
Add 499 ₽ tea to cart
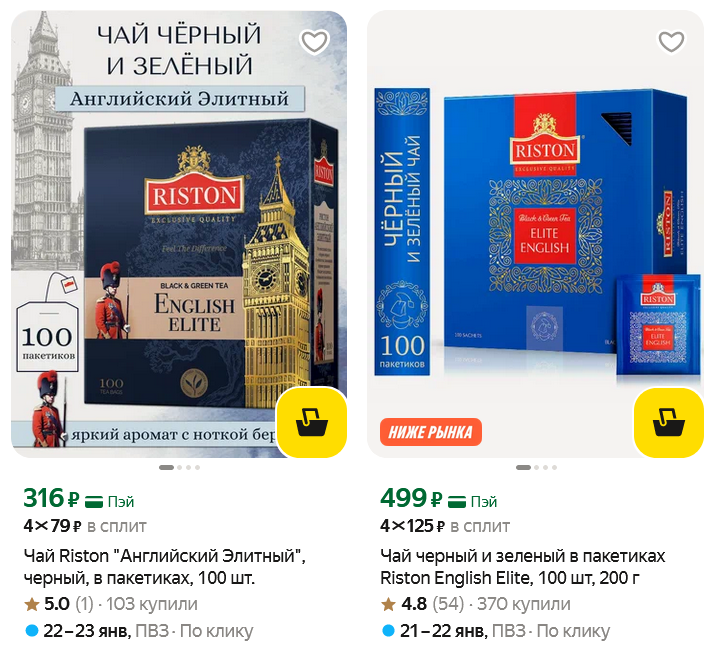point(669,422)
